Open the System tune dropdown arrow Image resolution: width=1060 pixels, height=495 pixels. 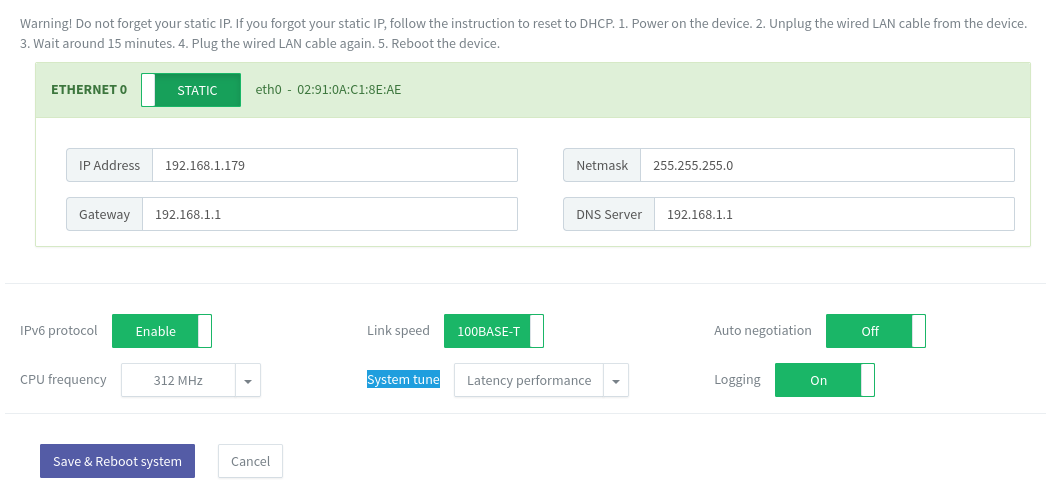(616, 380)
